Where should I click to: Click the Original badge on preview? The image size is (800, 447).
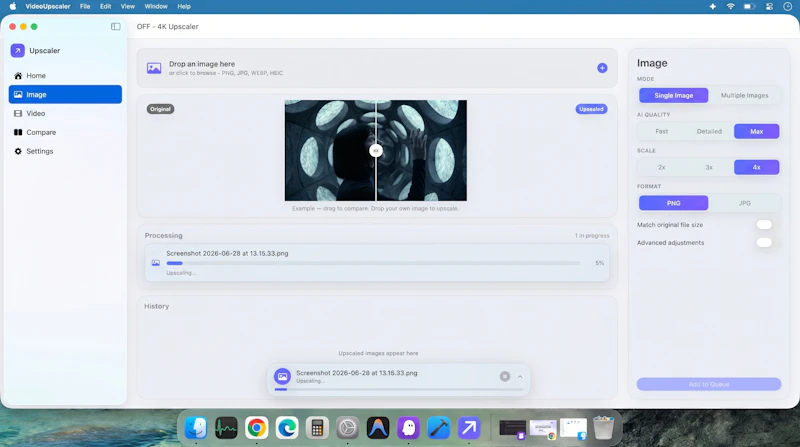[x=160, y=109]
